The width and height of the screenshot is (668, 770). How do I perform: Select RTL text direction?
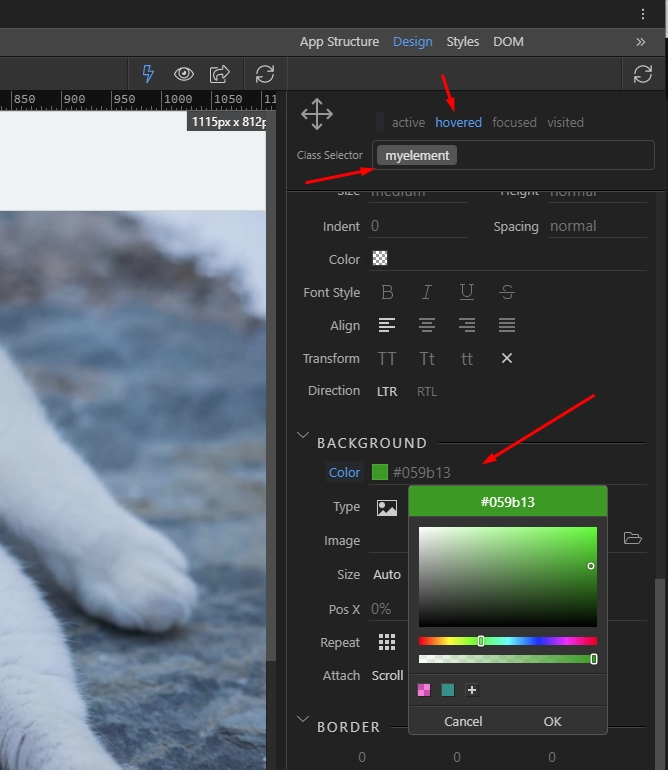[427, 391]
